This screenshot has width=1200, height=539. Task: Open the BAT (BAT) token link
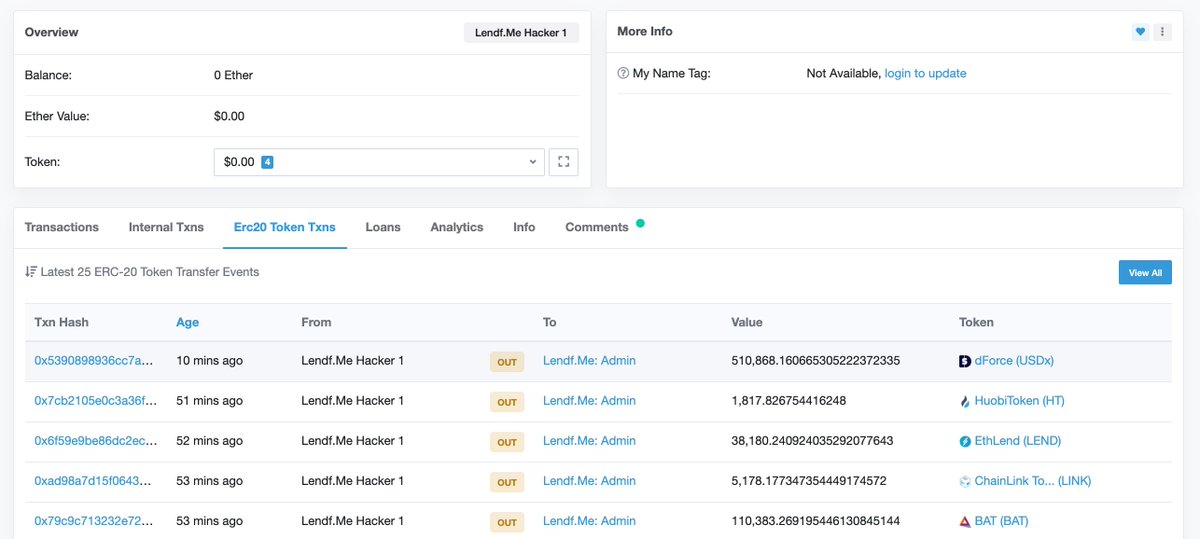(x=1001, y=520)
